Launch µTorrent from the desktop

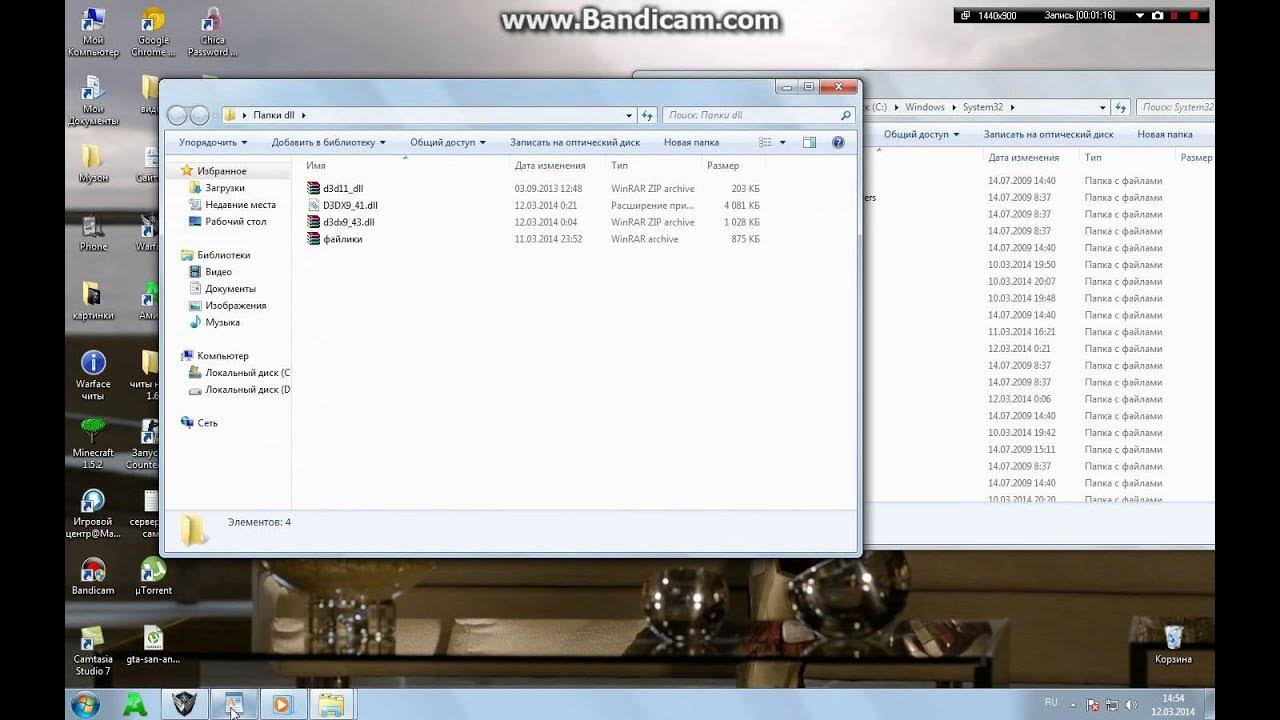click(152, 576)
